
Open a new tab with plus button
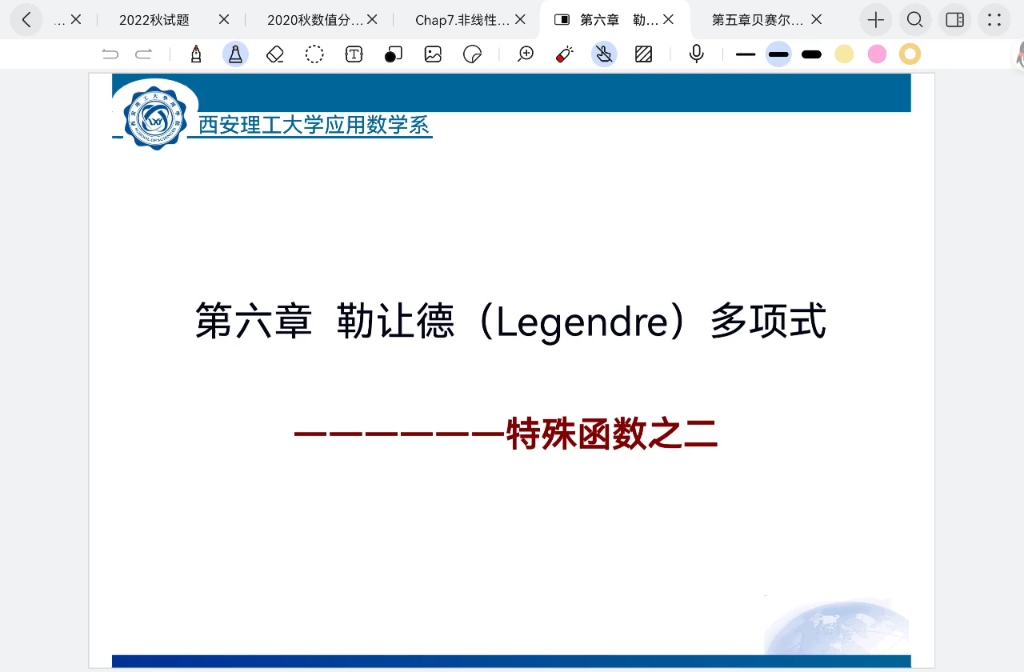pos(876,20)
